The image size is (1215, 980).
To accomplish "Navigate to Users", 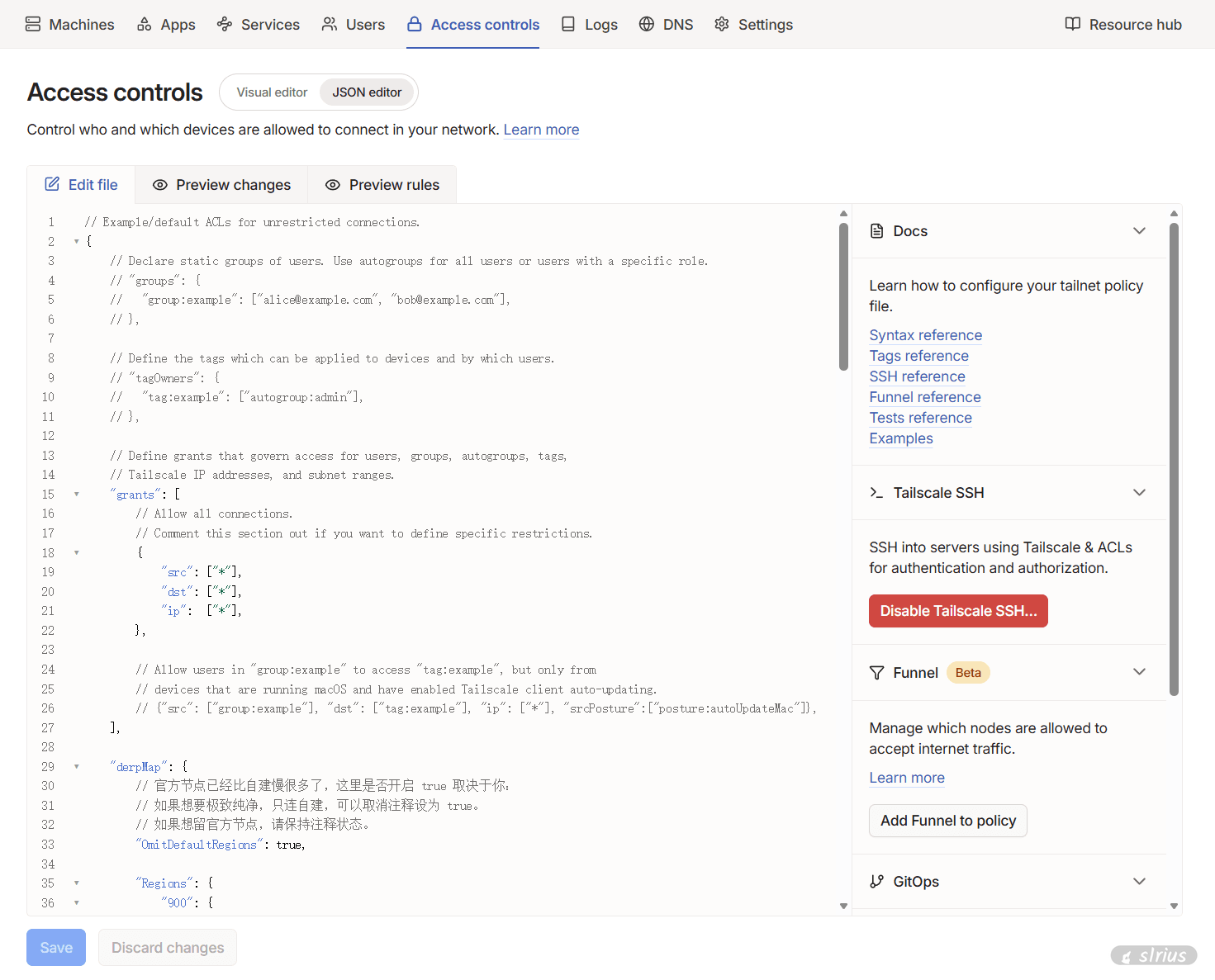I will 354,25.
